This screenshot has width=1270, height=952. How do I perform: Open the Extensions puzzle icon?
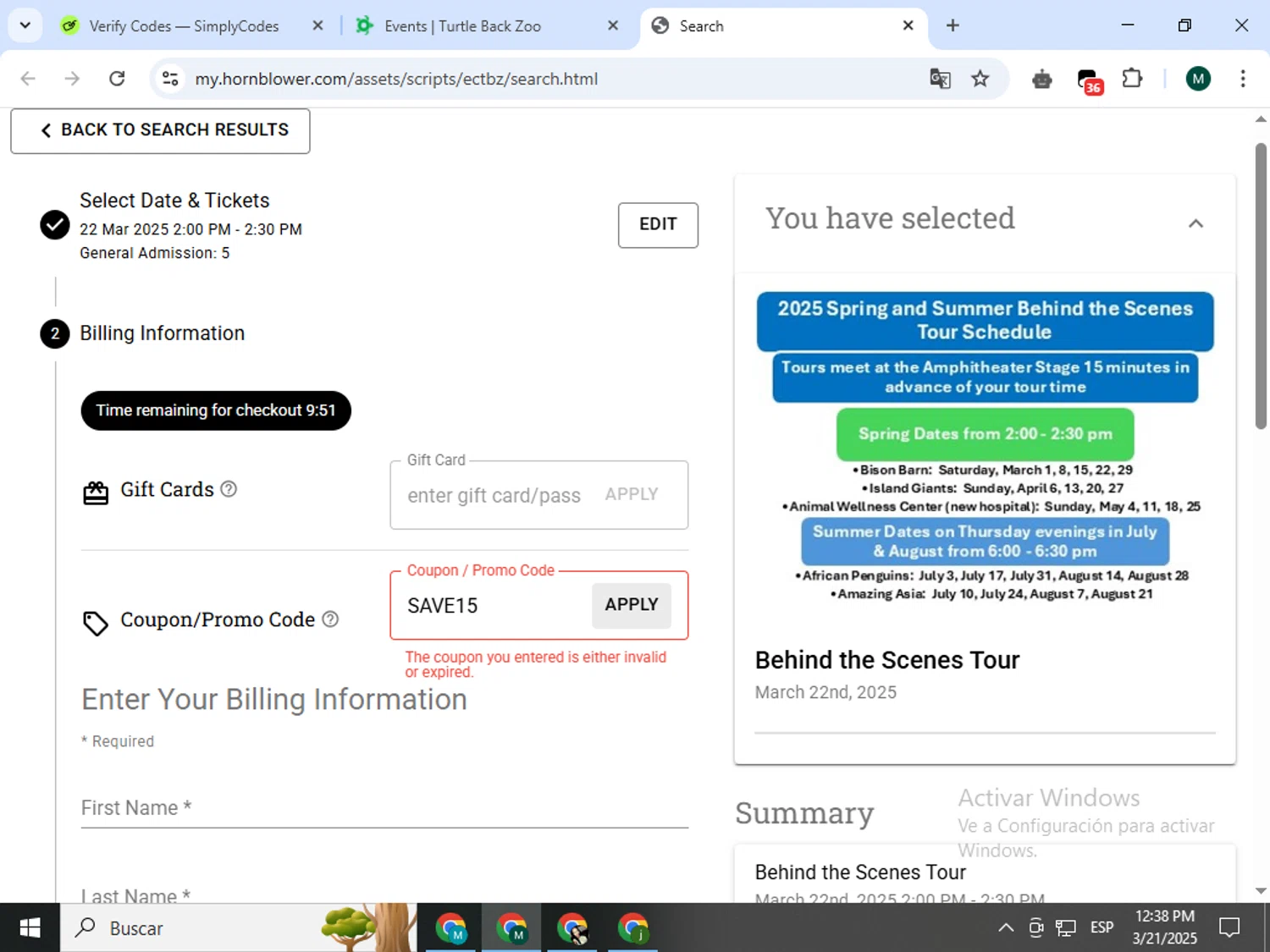pos(1132,79)
